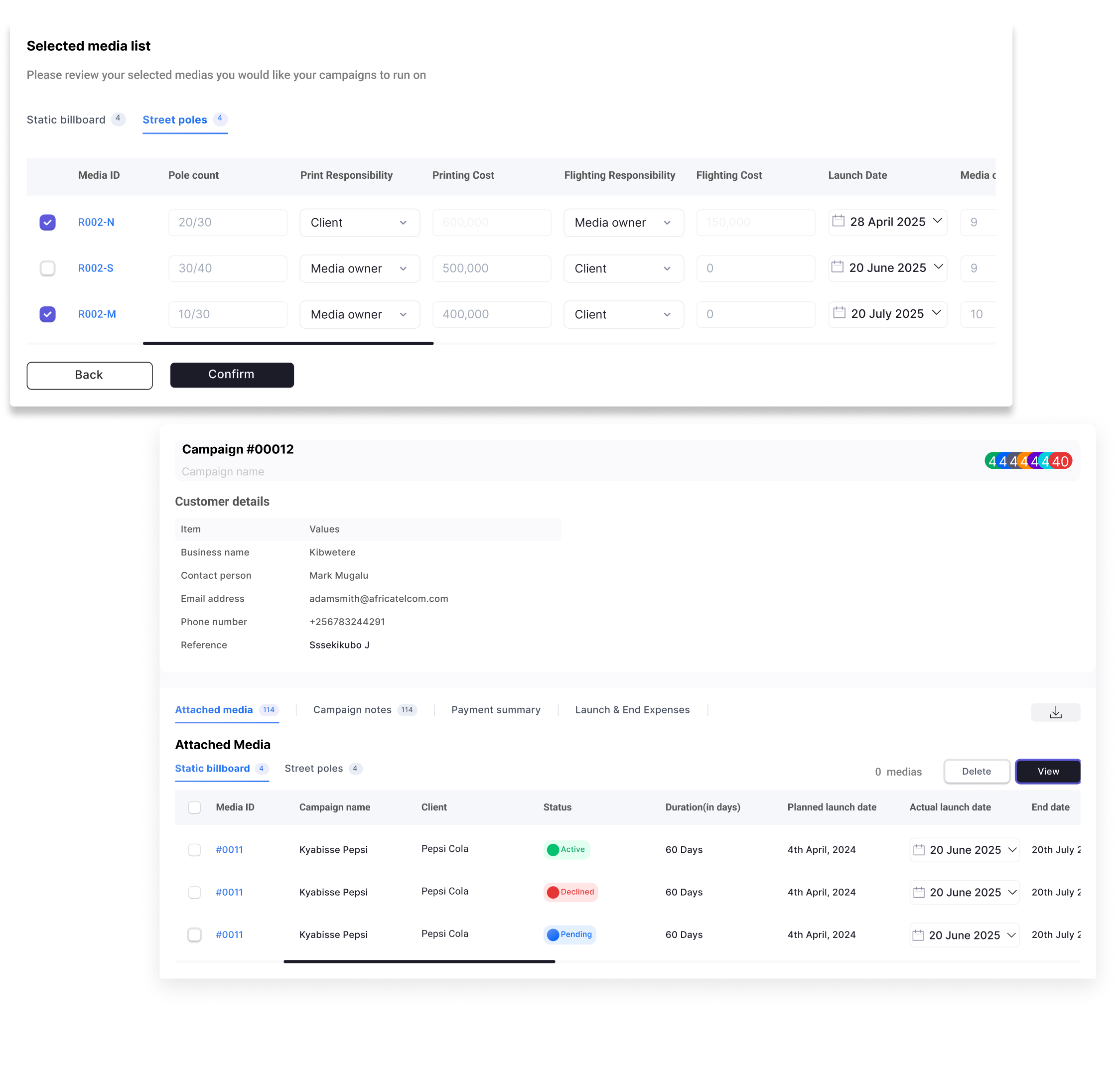
Task: Open the Campaign notes tab
Action: 352,709
